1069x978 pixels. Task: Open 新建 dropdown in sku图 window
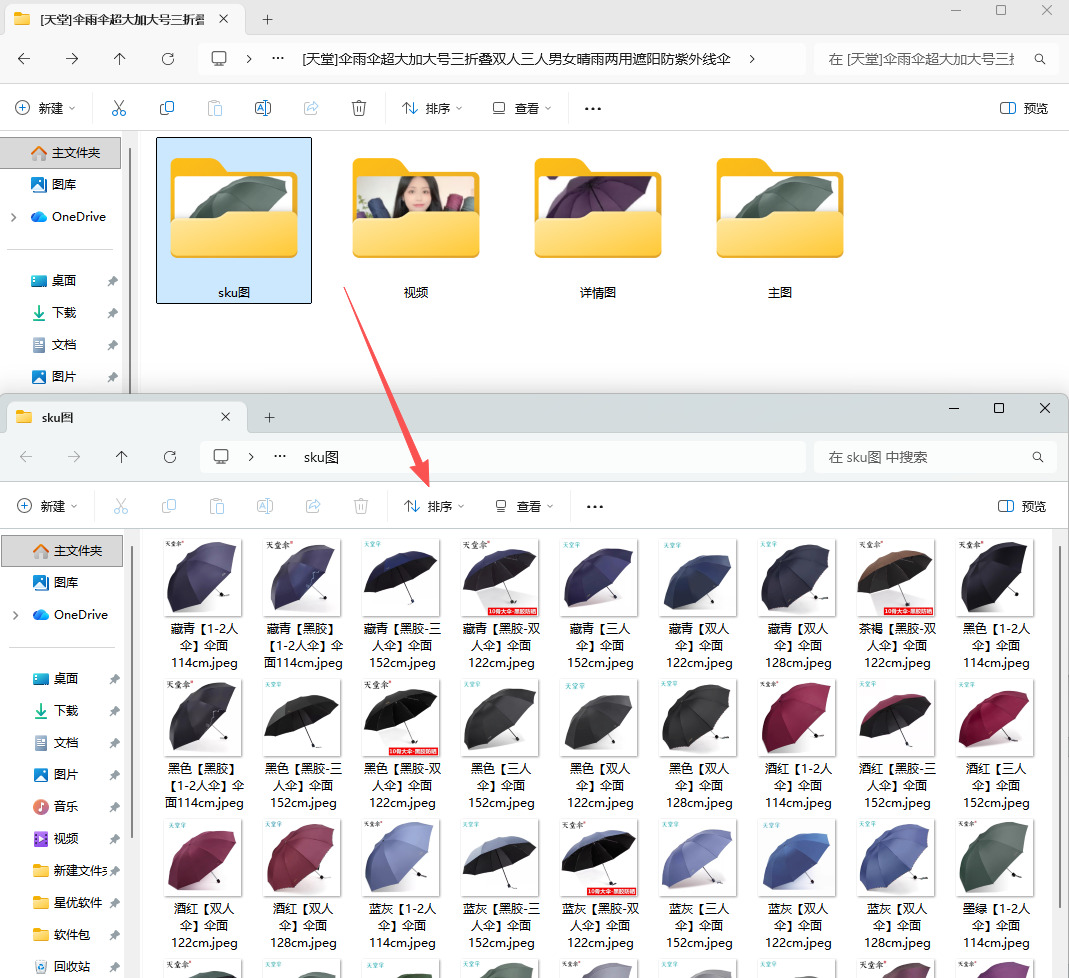[x=48, y=506]
